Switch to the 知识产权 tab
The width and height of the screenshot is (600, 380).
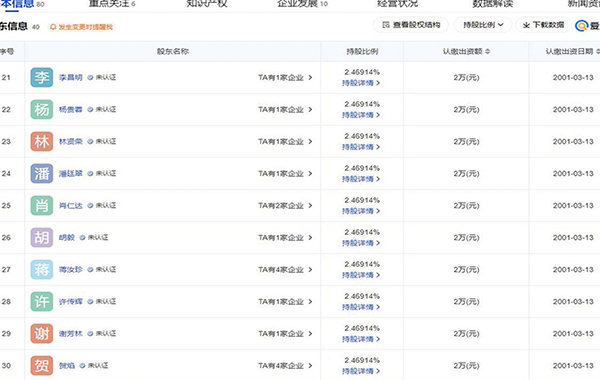pos(207,4)
